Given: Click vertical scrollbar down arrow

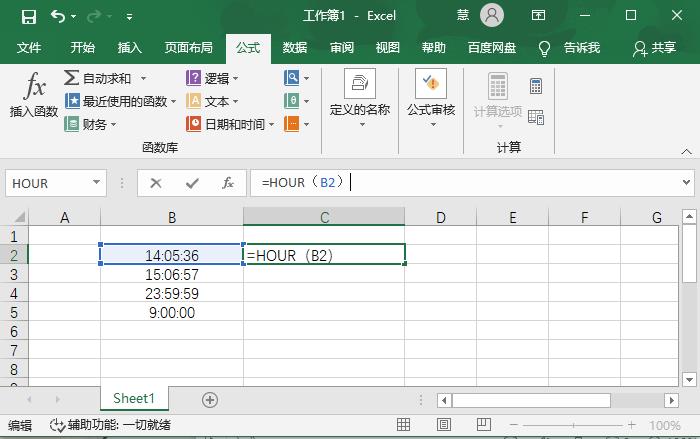Looking at the screenshot, I should (x=689, y=380).
